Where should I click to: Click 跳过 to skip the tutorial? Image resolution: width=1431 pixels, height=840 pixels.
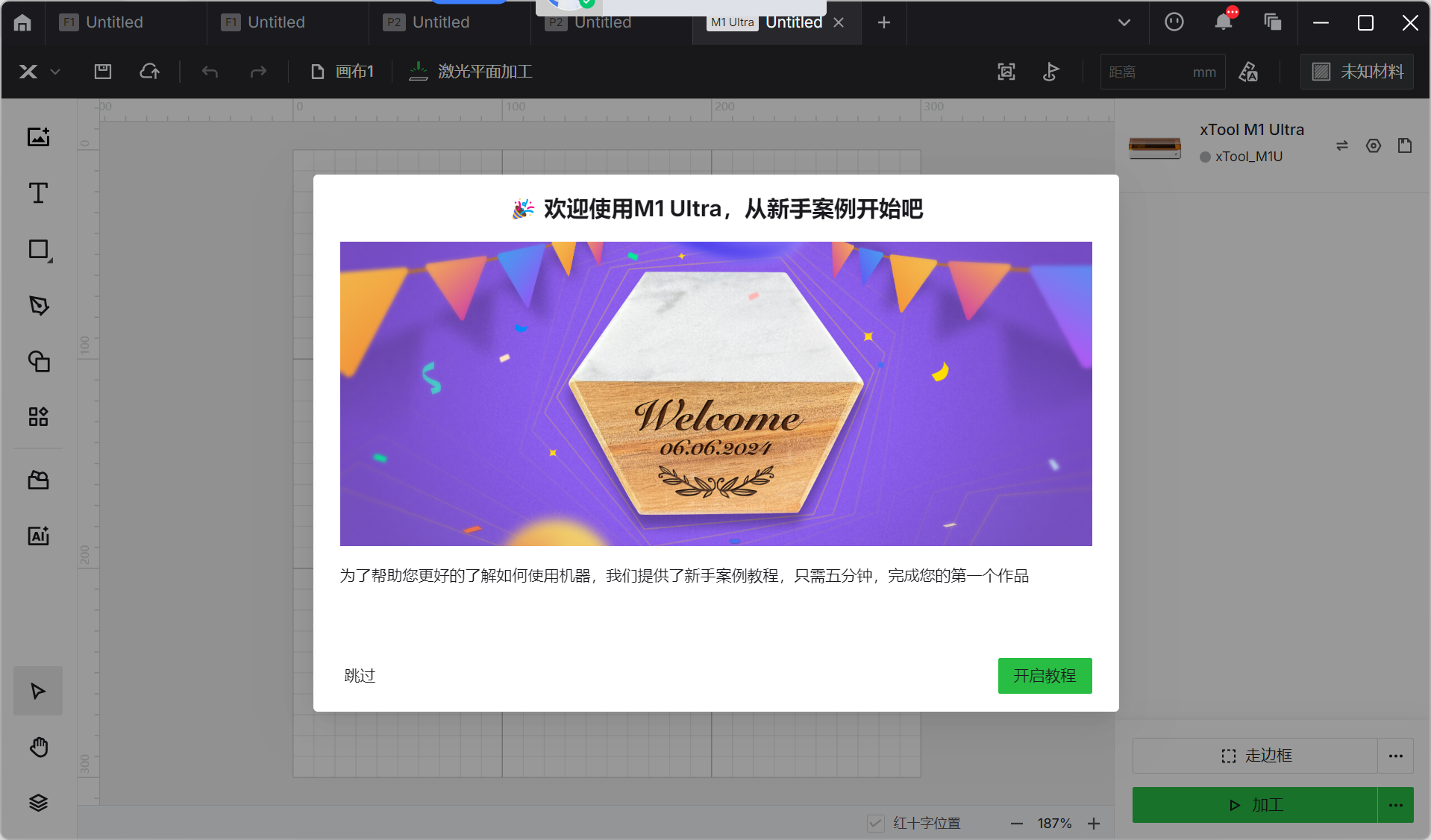pos(360,676)
